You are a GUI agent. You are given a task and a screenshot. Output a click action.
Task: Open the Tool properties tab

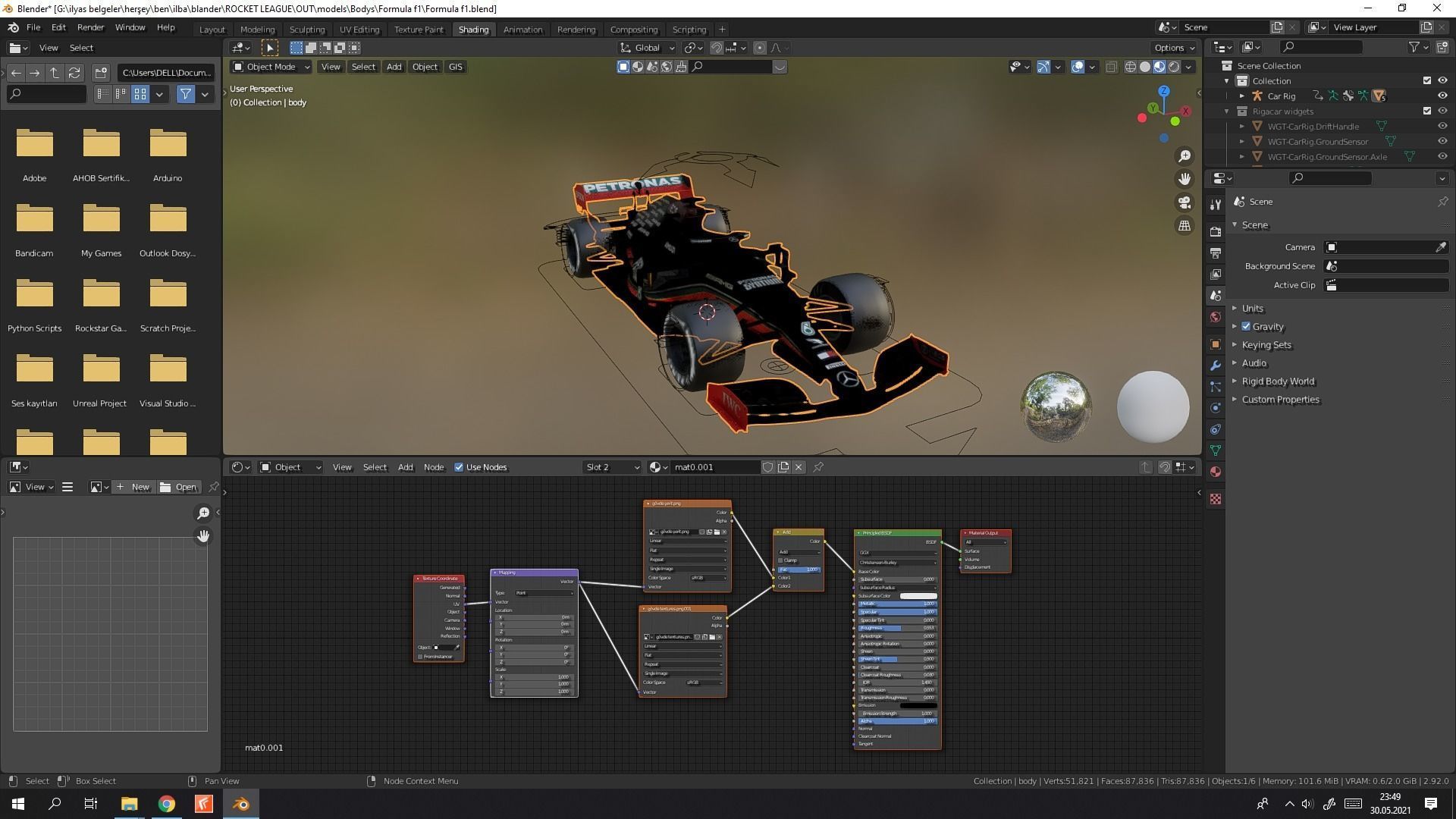pos(1216,205)
